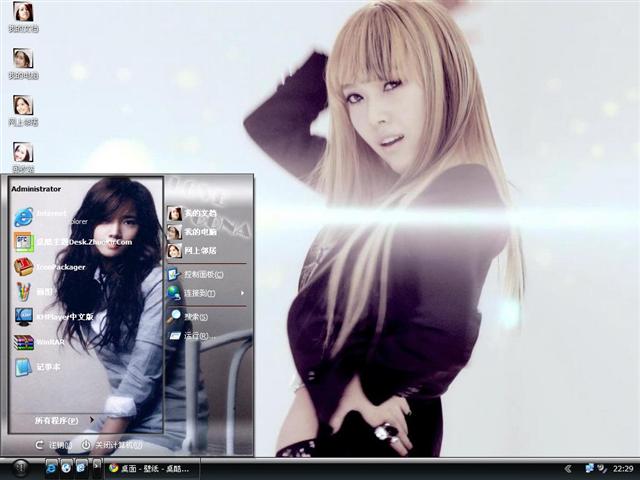Open Notepad (记事本) in the Start menu
640x480 pixels.
click(x=38, y=367)
